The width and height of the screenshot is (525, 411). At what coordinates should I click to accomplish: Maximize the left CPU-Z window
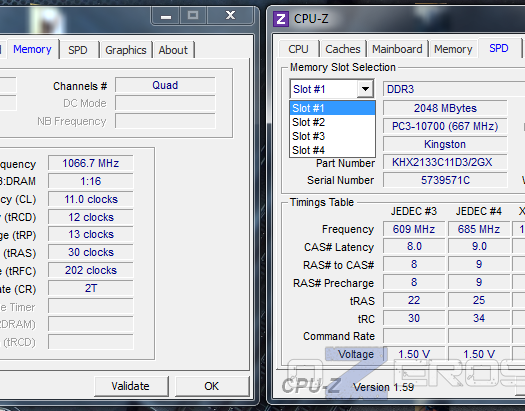[193, 16]
